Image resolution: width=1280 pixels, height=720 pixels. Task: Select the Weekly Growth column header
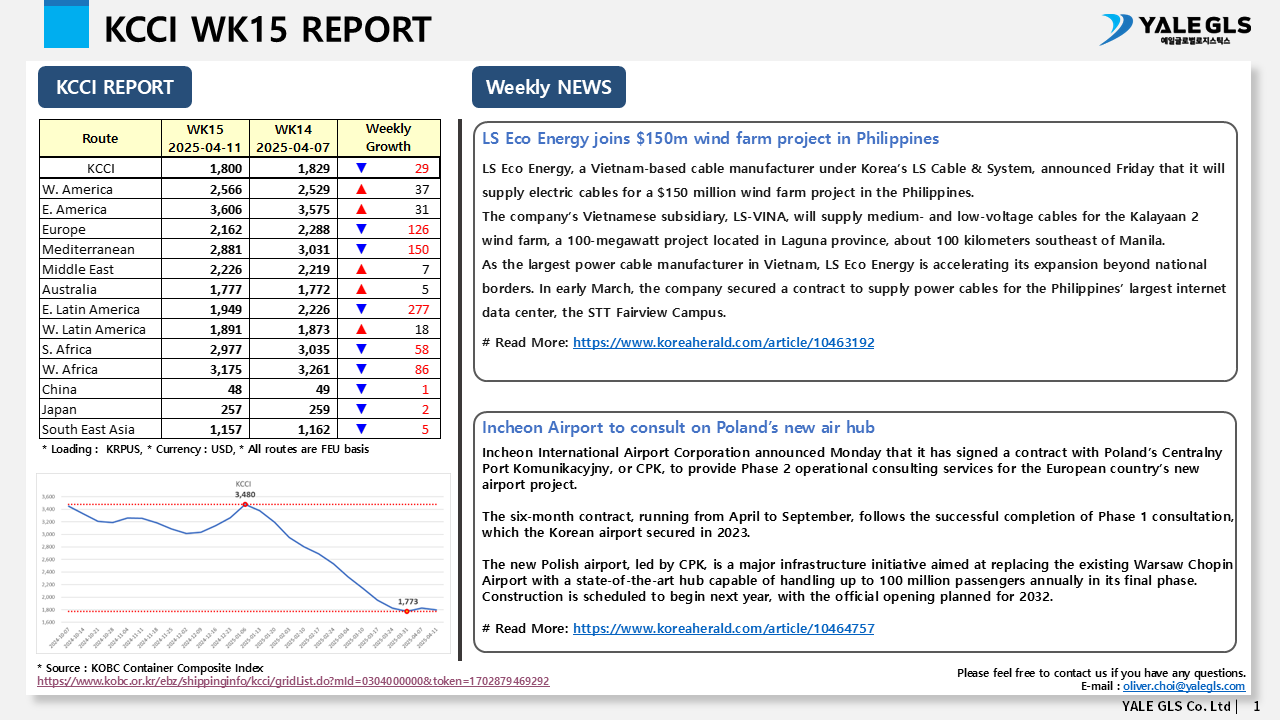(388, 138)
